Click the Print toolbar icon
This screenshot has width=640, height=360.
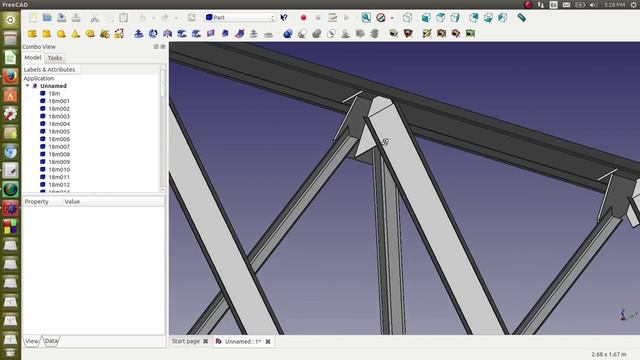76,18
